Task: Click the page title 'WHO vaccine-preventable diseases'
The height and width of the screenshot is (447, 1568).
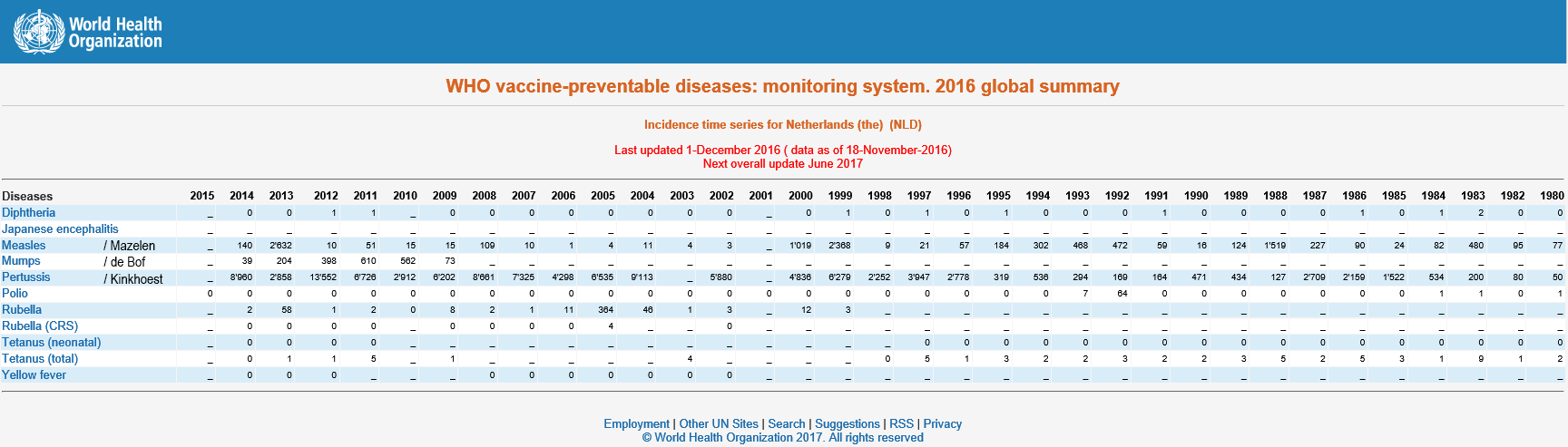Action: coord(782,86)
